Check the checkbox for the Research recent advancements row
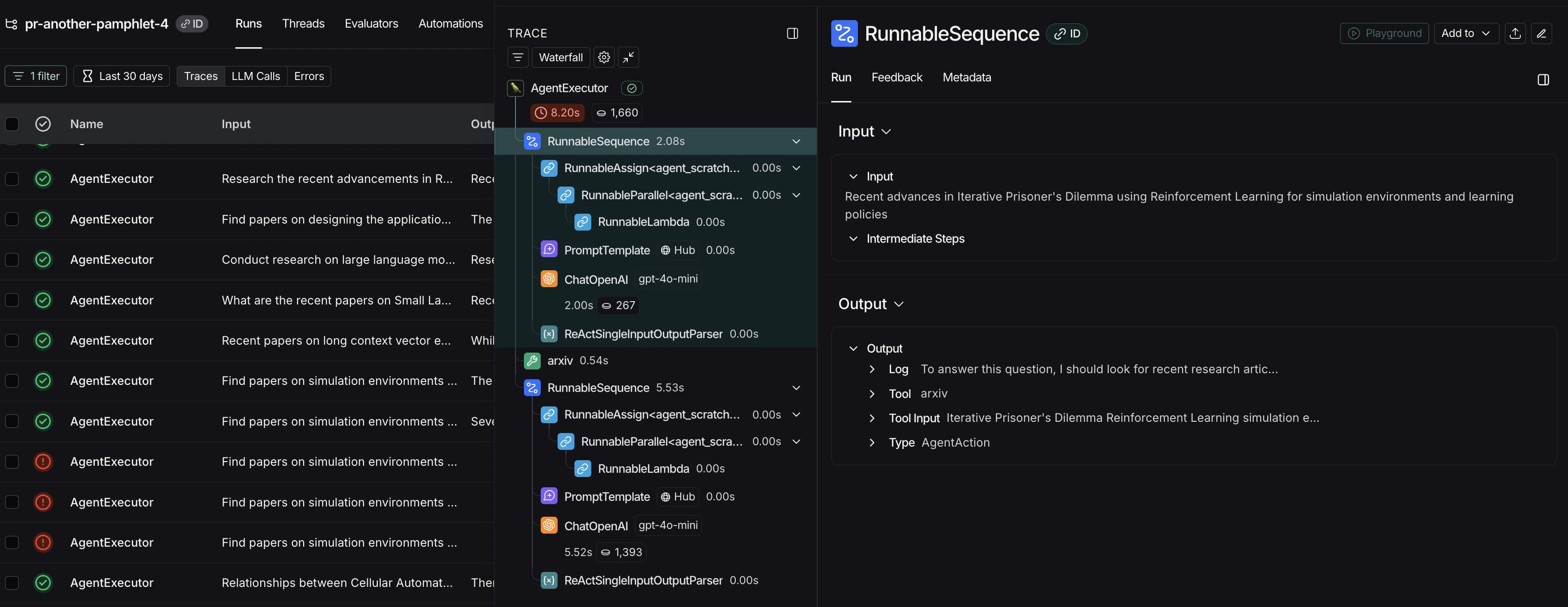The width and height of the screenshot is (1568, 607). [12, 178]
